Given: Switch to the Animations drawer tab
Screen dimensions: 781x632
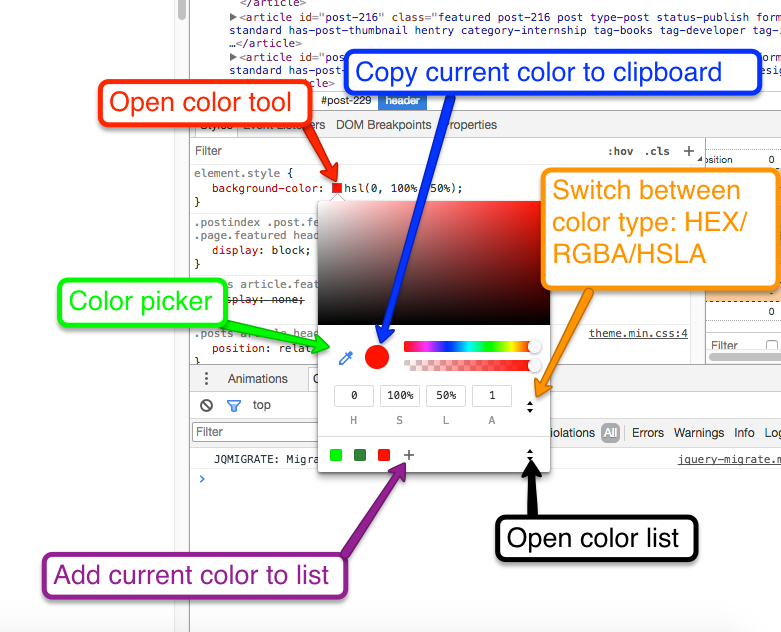Looking at the screenshot, I should click(x=258, y=379).
